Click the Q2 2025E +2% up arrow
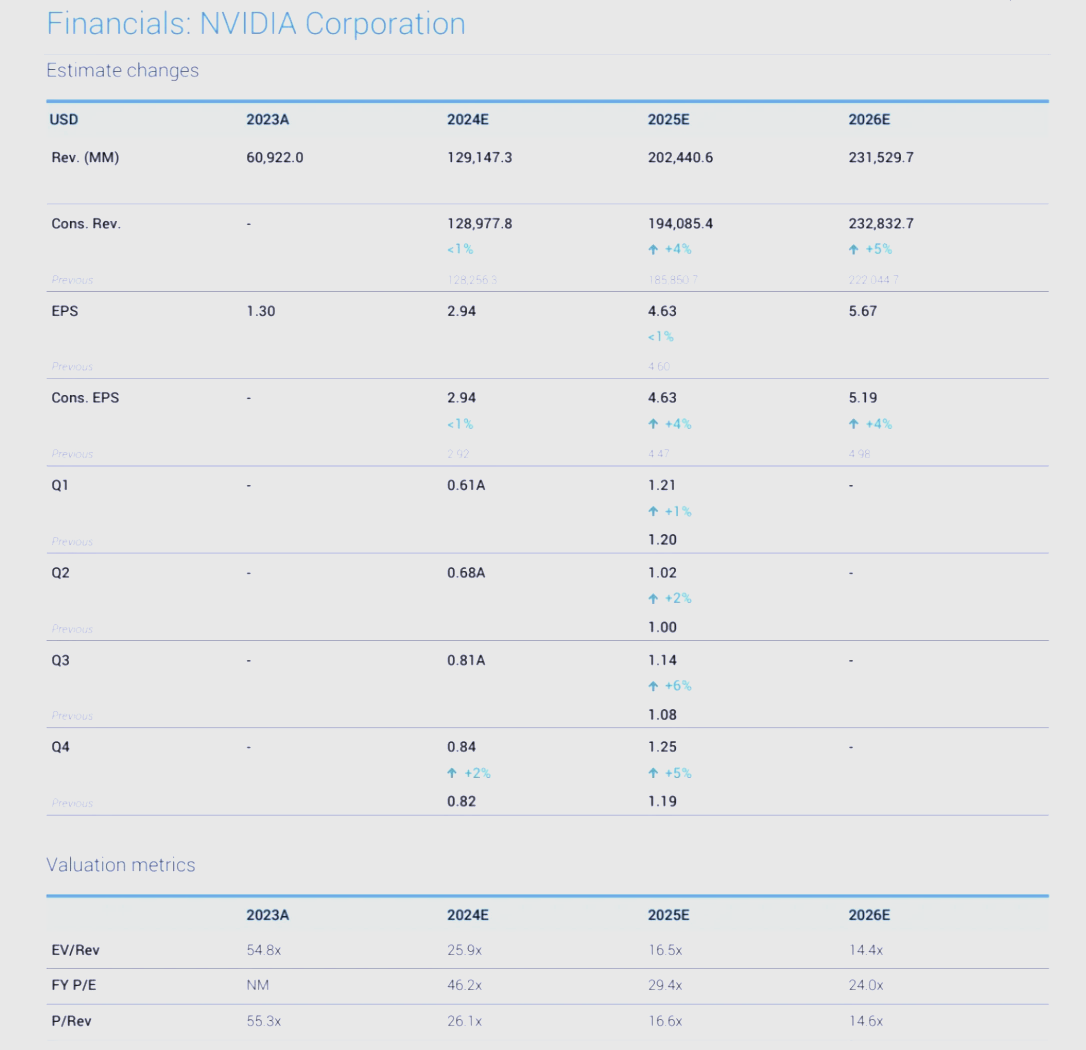 (653, 599)
